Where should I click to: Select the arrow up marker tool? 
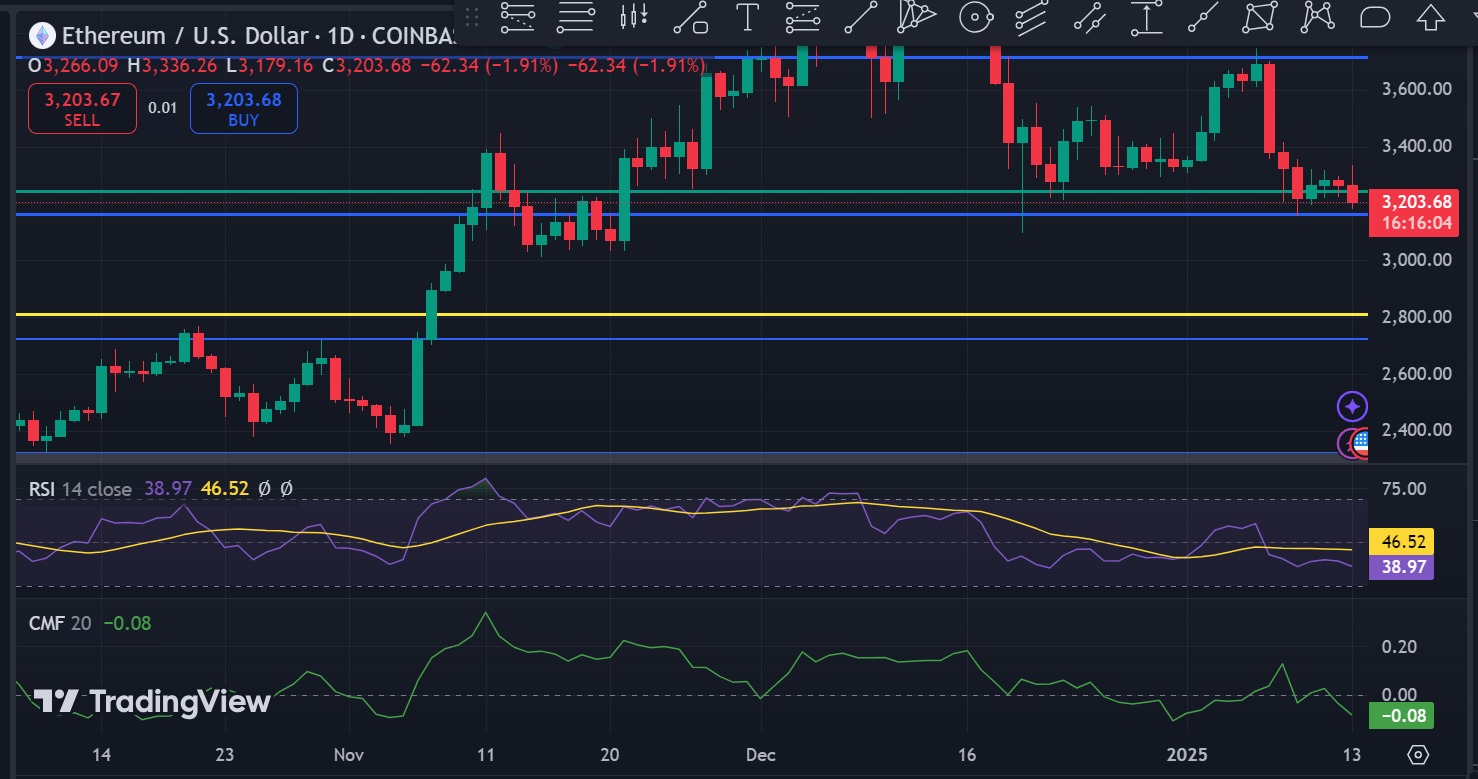coord(1431,16)
